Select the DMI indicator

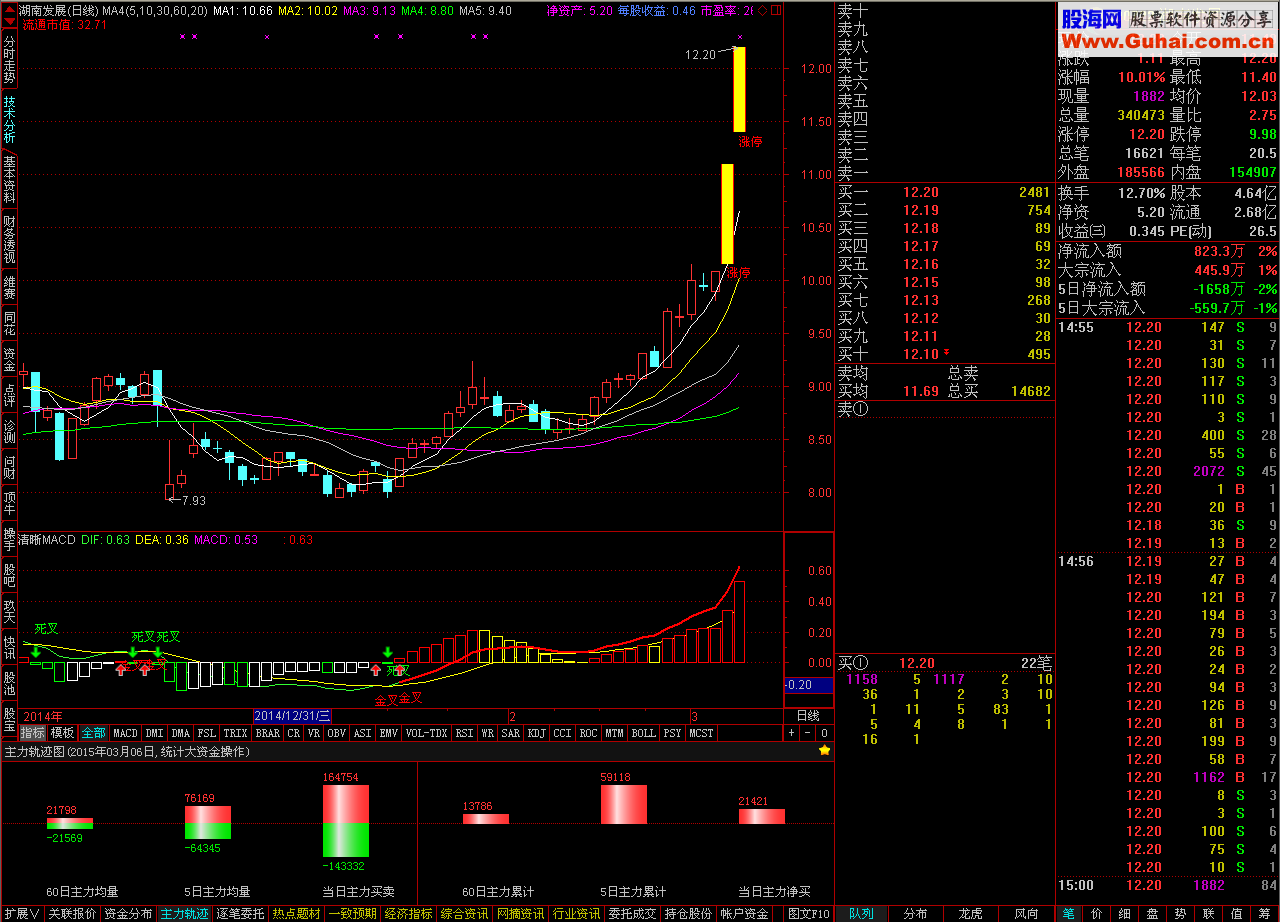pos(155,733)
